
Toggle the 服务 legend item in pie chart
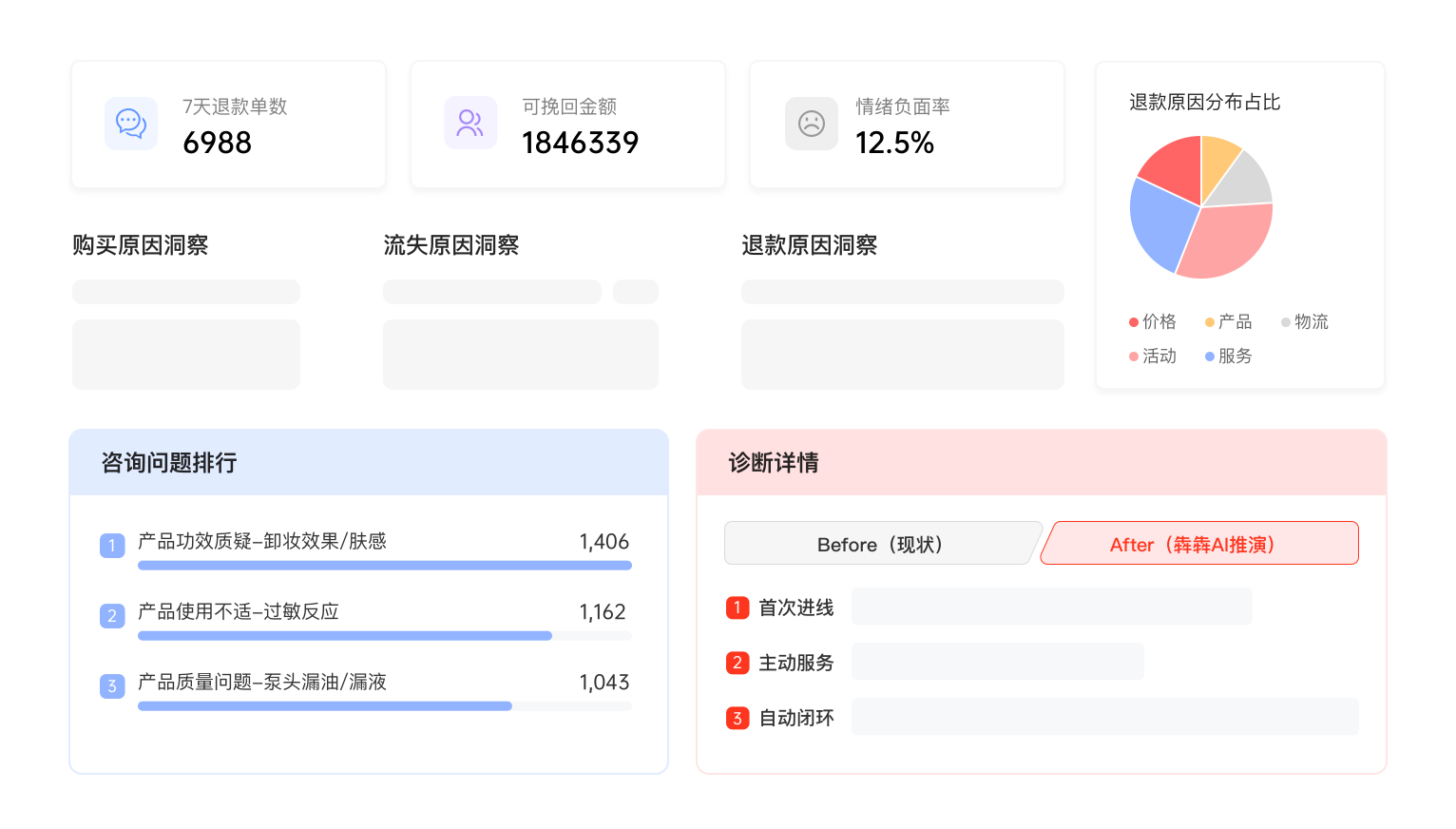tap(1228, 356)
